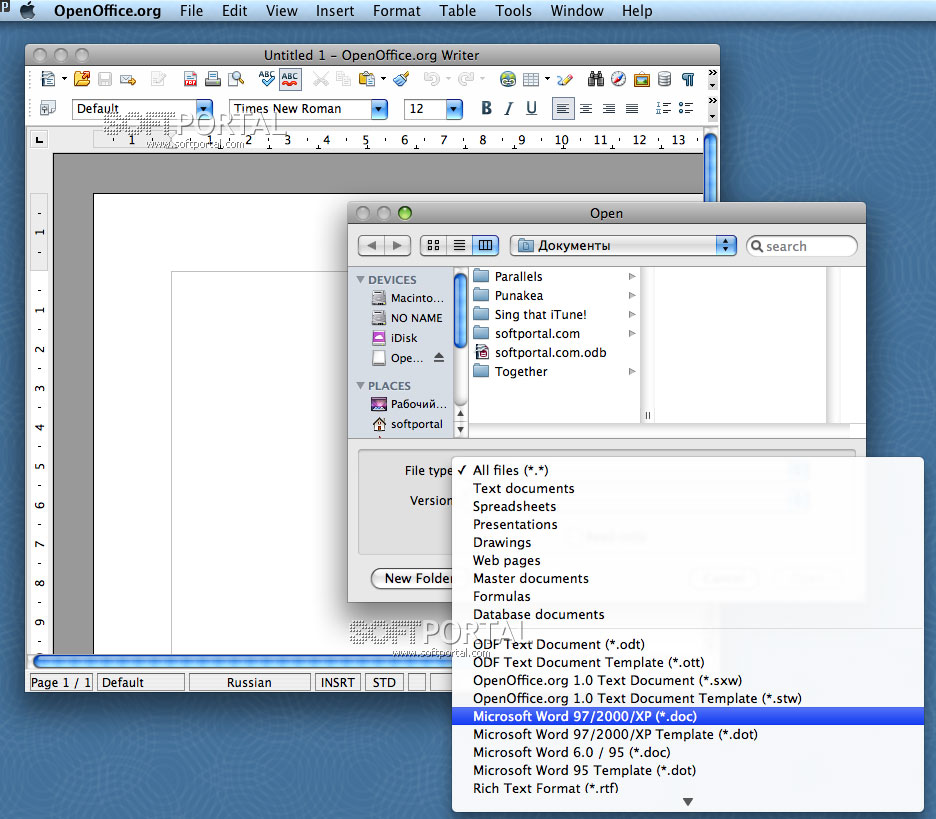
Task: Open the Insert menu in the menu bar
Action: [x=335, y=11]
